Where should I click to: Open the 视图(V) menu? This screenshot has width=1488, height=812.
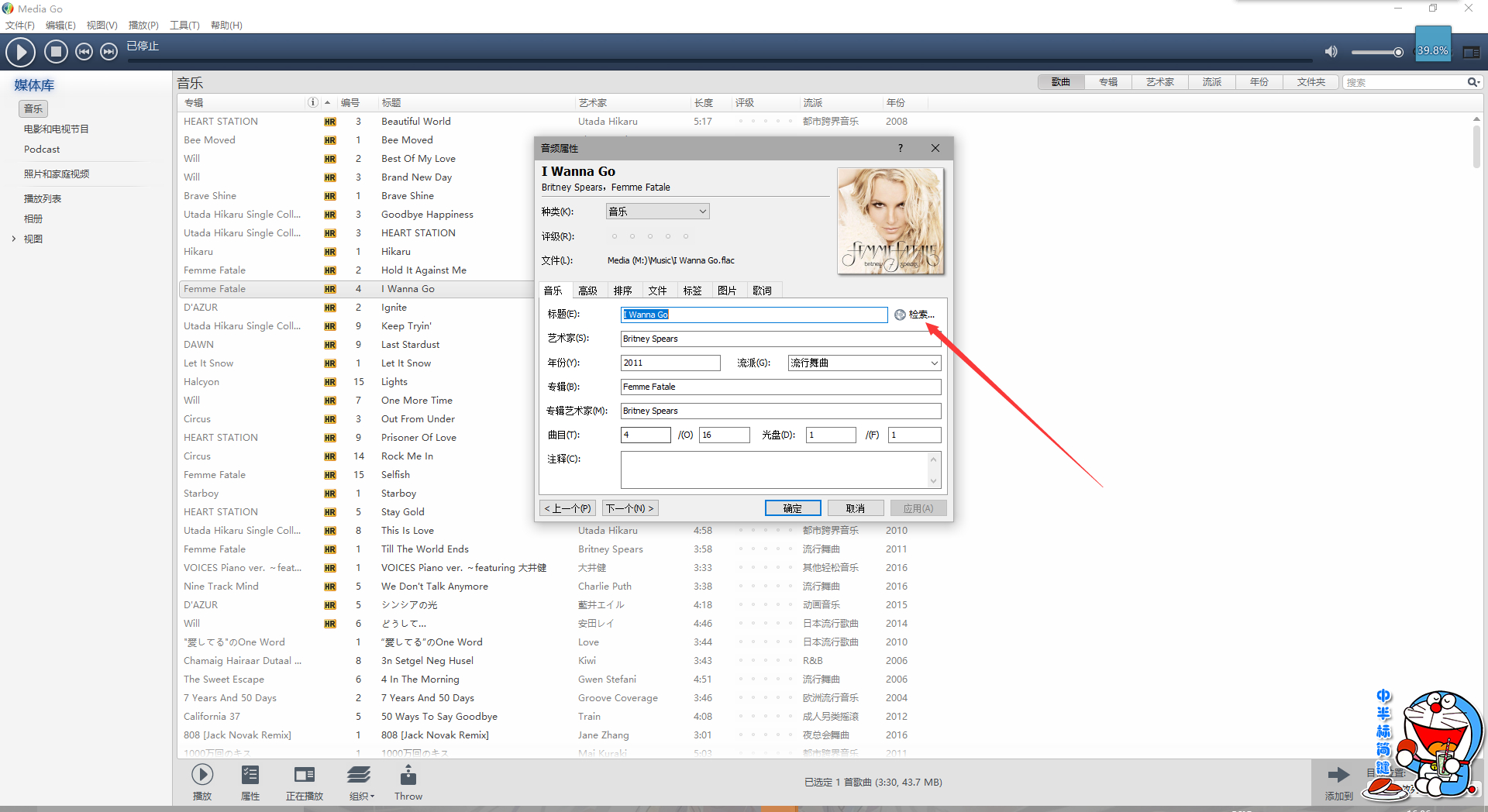click(102, 26)
